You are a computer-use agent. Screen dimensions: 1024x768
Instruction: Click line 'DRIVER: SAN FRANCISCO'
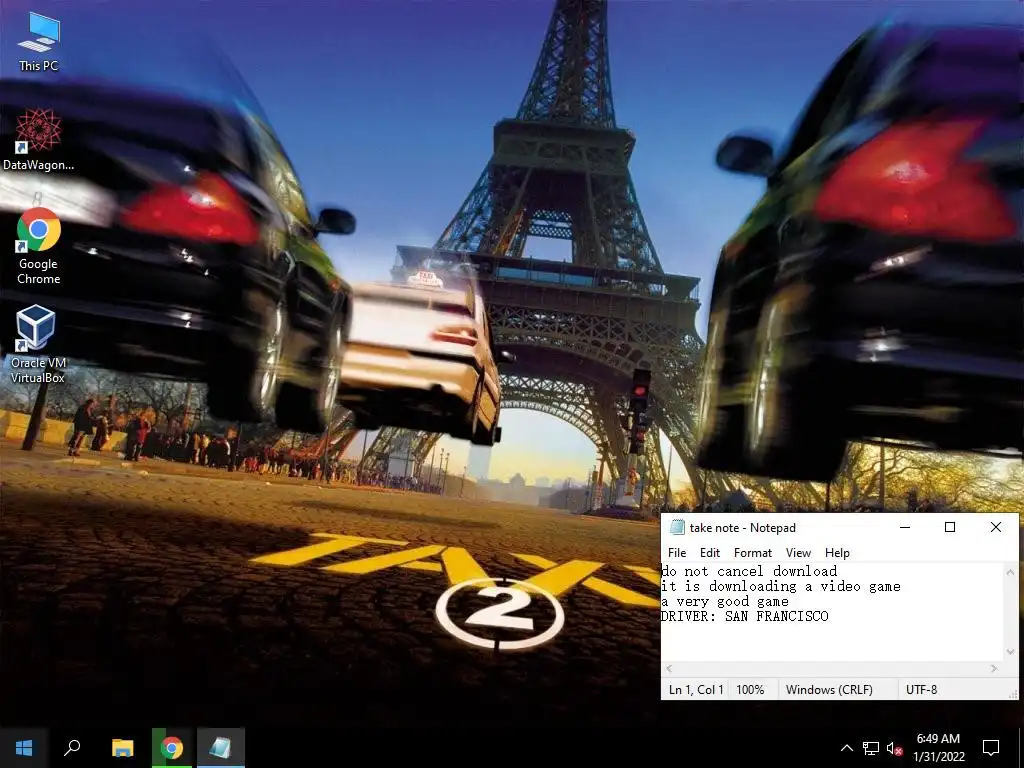[x=745, y=616]
